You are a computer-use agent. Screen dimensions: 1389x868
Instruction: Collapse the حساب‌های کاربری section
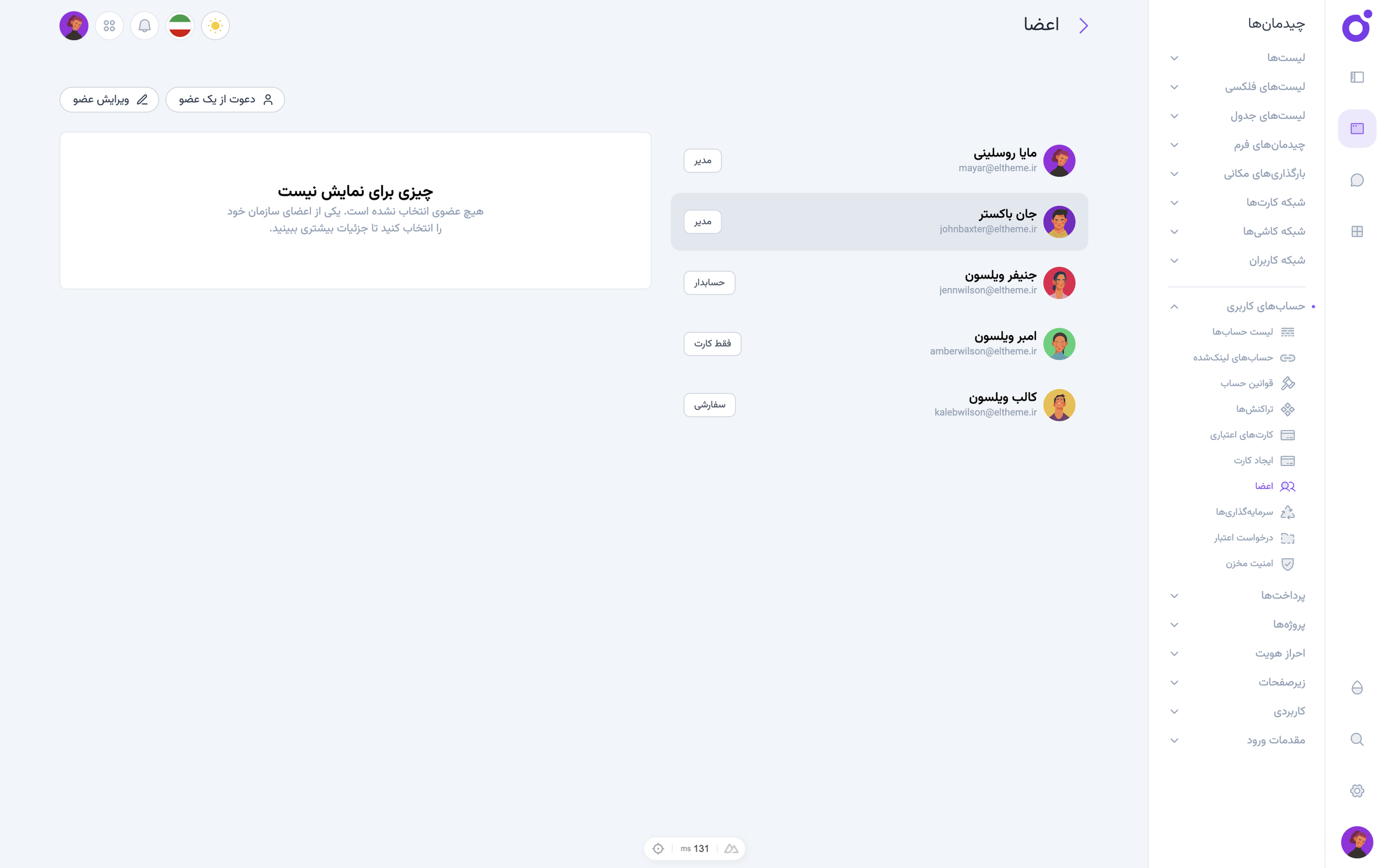(1174, 307)
